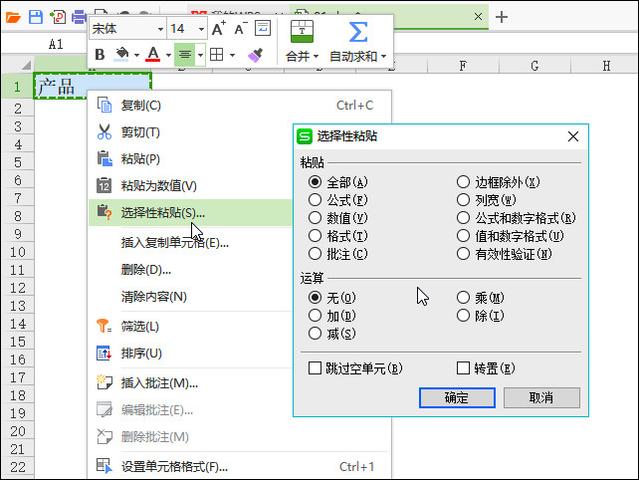Enable the 跳过空单元(B) checkbox

click(x=315, y=368)
